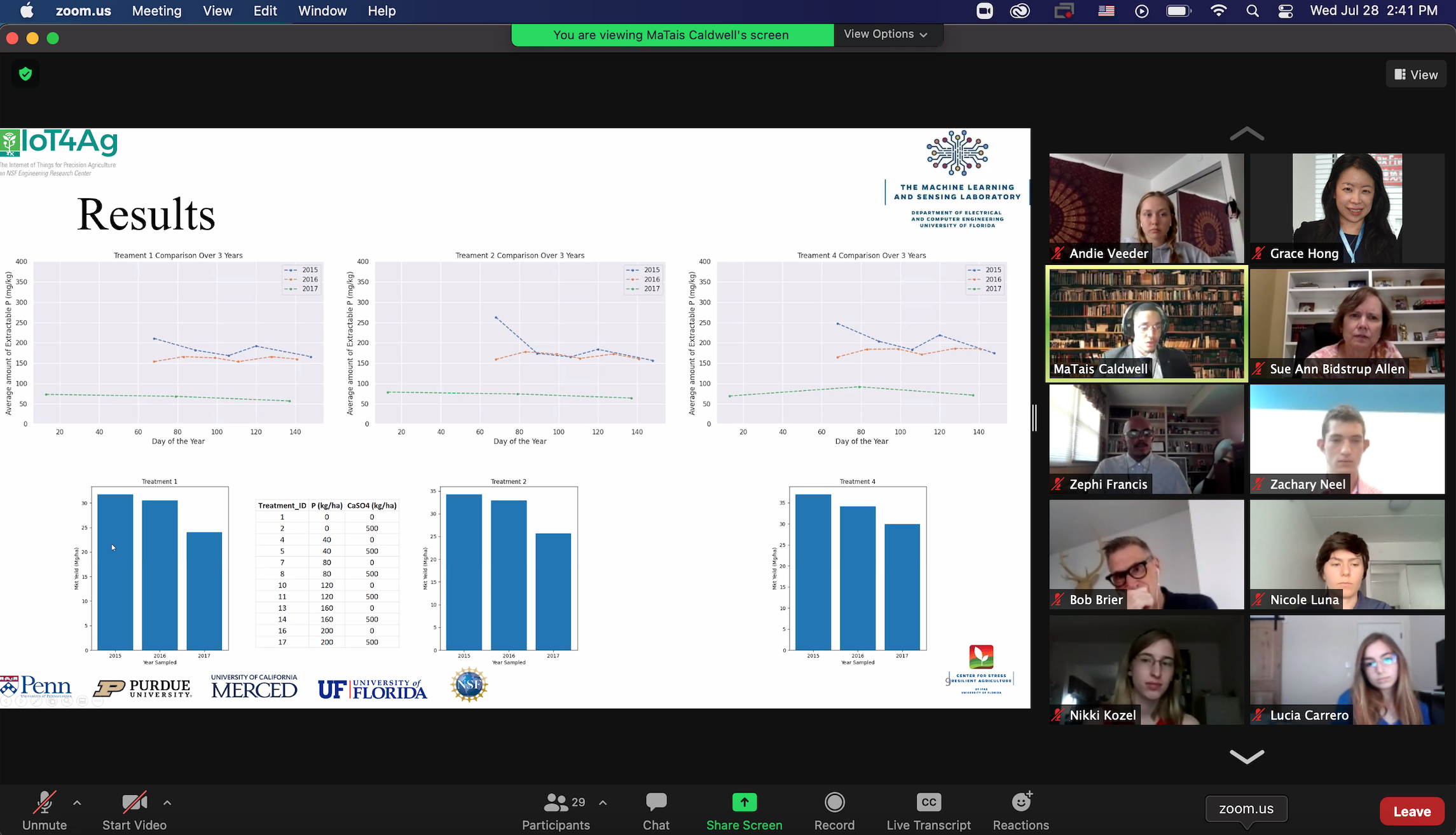Select Lucia Carrero's video thumbnail
The height and width of the screenshot is (835, 1456).
pos(1347,670)
